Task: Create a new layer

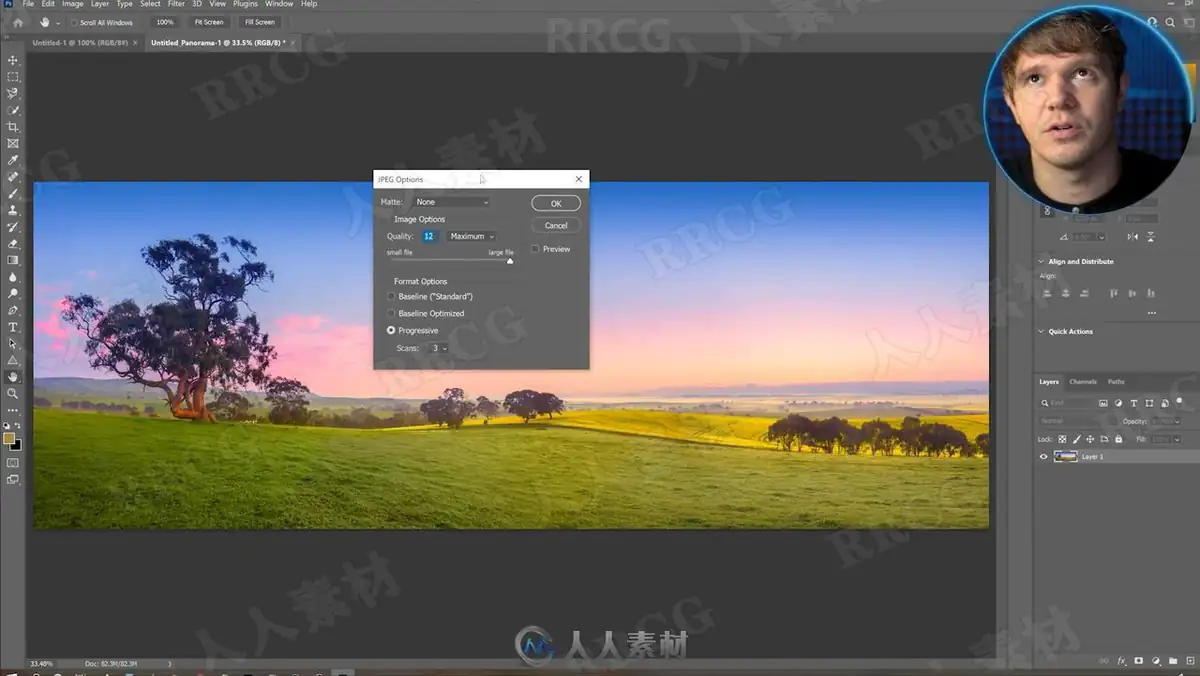Action: (x=1188, y=660)
